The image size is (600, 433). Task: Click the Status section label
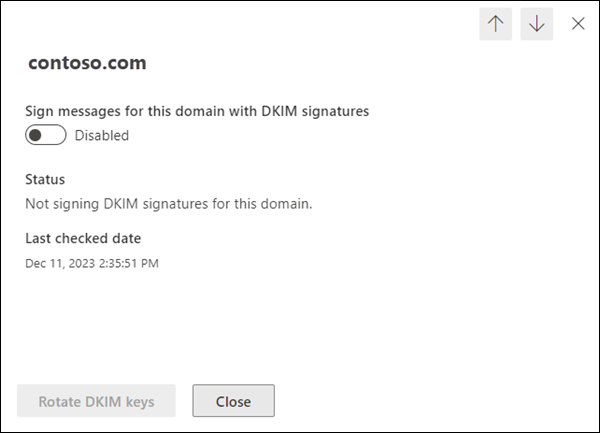pos(45,179)
